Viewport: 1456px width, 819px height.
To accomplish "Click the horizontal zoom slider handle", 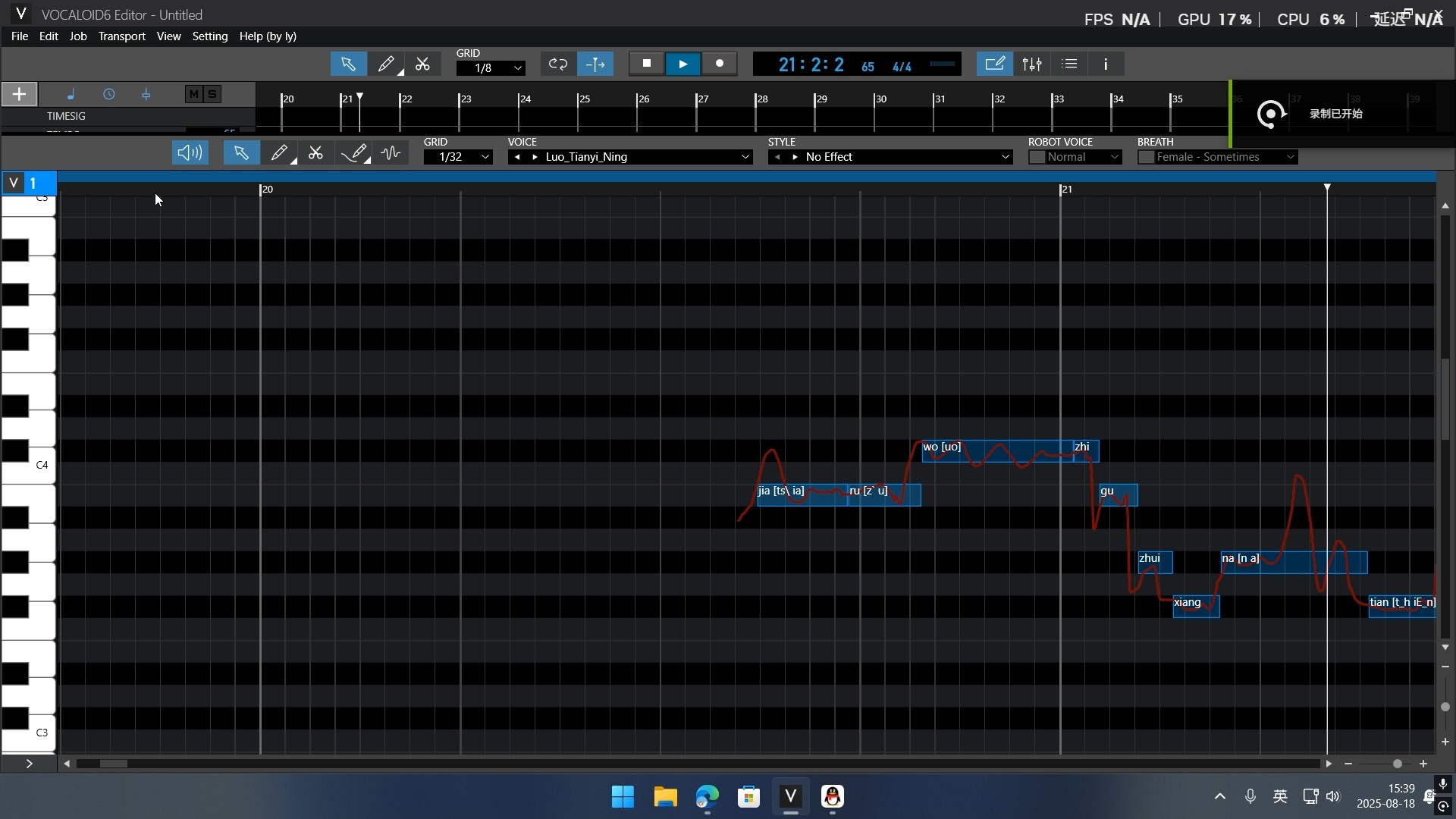I will click(1398, 764).
